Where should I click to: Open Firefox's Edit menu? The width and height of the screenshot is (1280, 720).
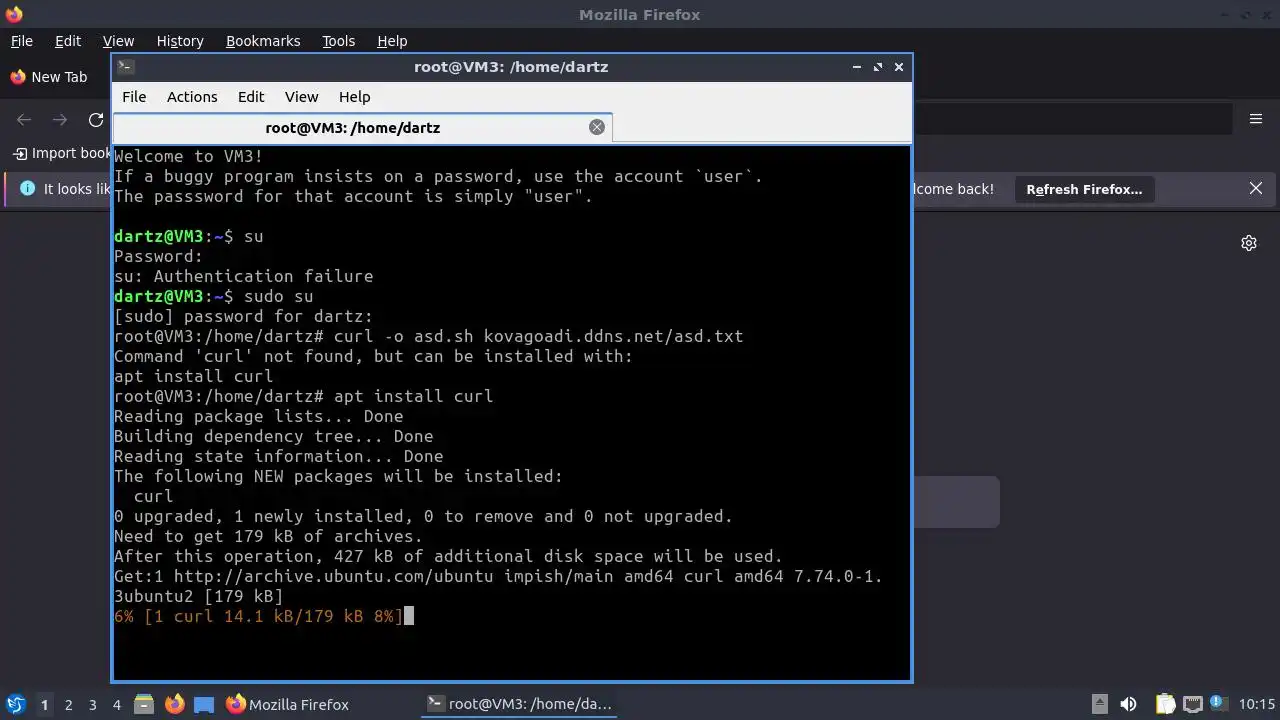pos(68,41)
